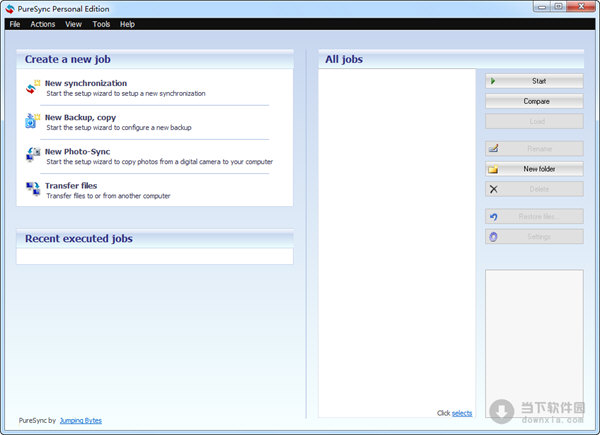The image size is (600, 435).
Task: Click the Rename button label
Action: [540, 149]
